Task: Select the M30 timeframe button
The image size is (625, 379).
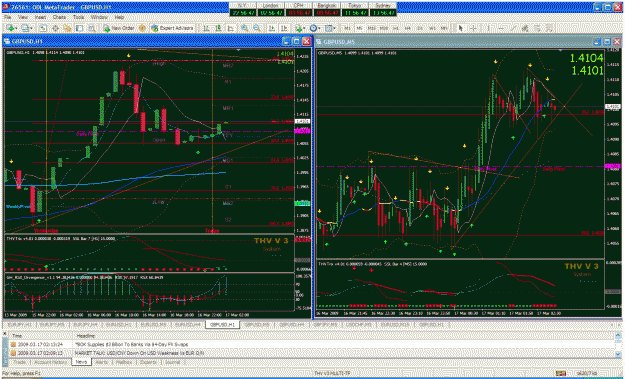Action: point(383,28)
